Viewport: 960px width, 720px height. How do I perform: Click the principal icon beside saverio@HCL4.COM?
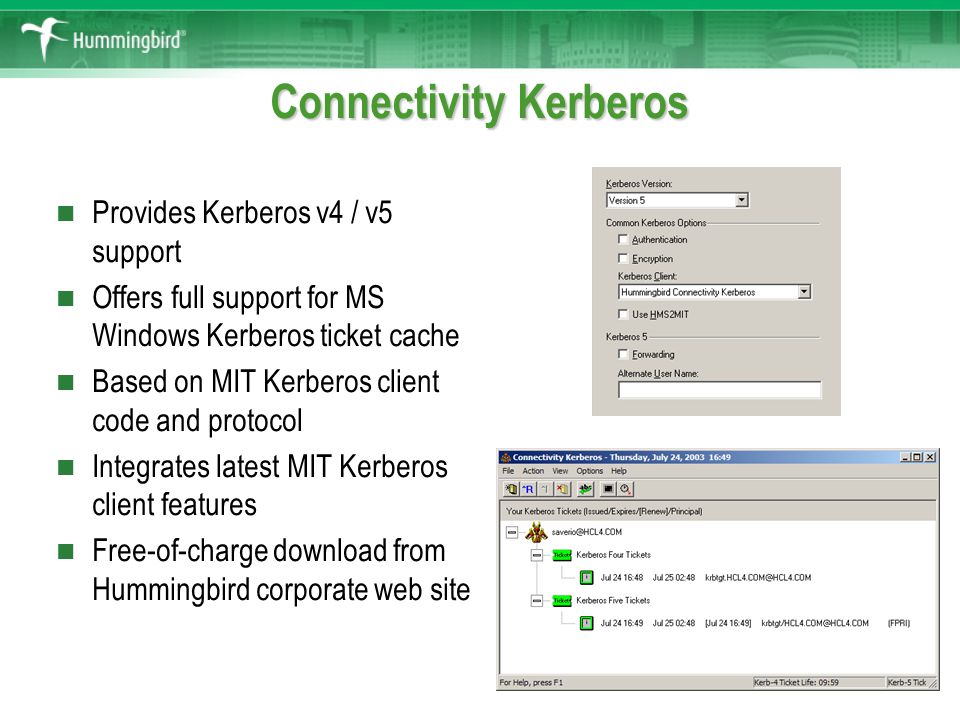[x=536, y=533]
